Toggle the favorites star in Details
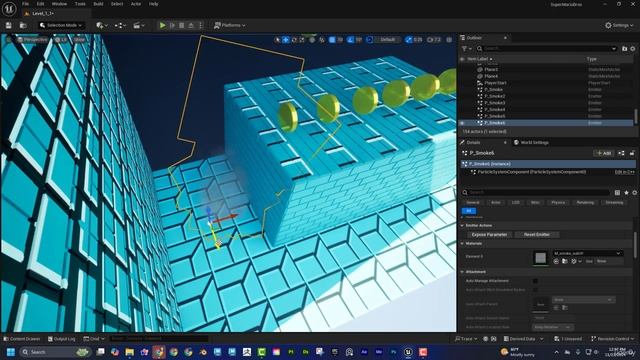 click(626, 192)
